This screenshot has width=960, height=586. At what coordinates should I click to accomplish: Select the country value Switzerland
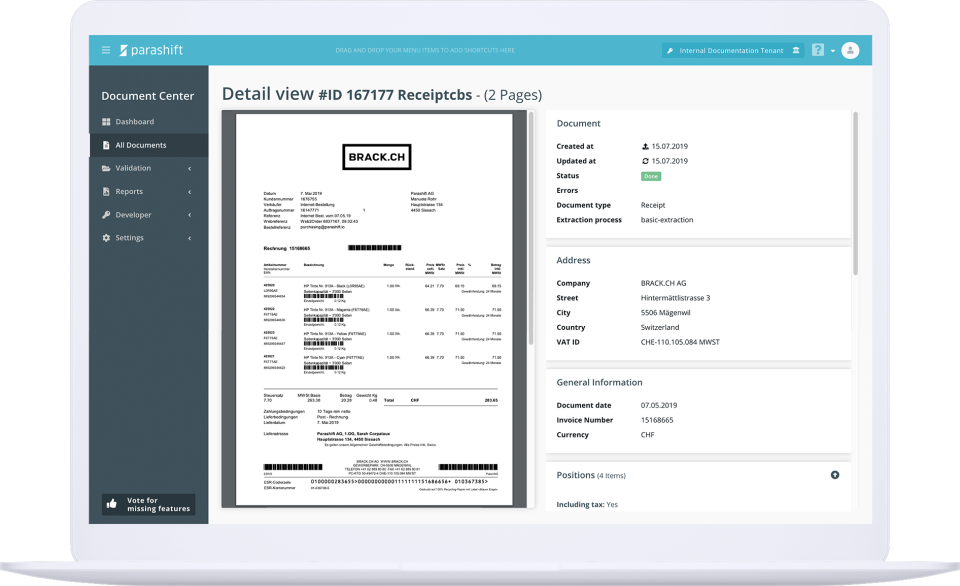click(x=660, y=328)
